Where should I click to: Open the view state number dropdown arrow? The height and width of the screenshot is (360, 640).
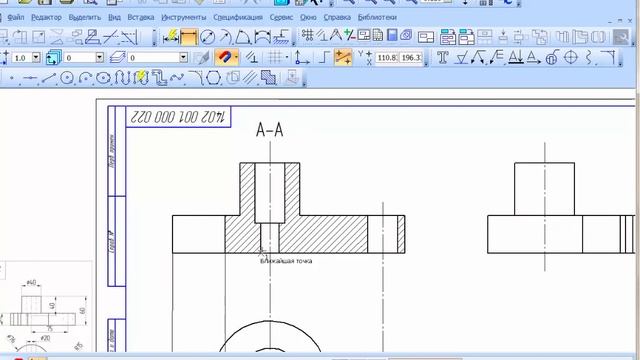coord(99,58)
